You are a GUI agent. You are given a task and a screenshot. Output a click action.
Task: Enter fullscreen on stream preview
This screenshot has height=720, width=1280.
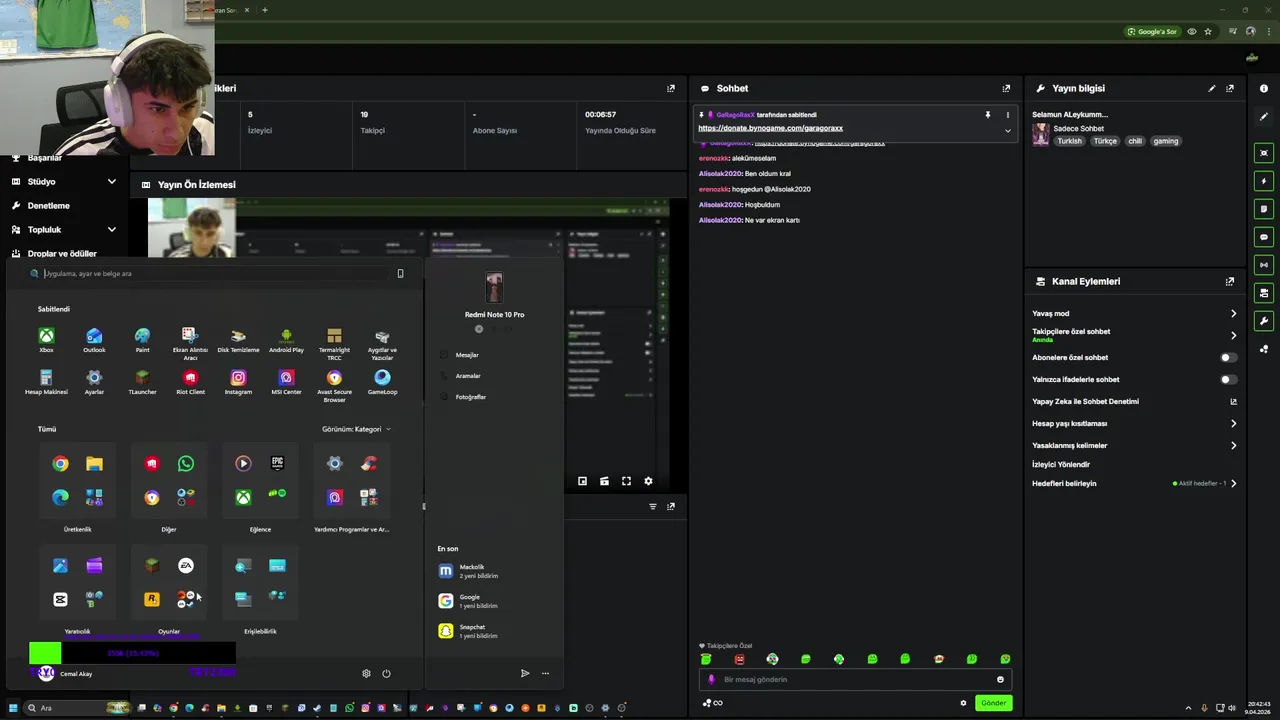[626, 481]
